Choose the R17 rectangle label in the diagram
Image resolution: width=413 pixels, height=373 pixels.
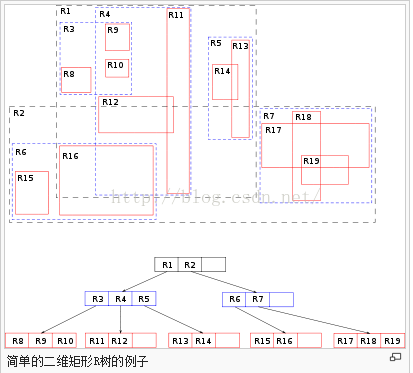(273, 130)
